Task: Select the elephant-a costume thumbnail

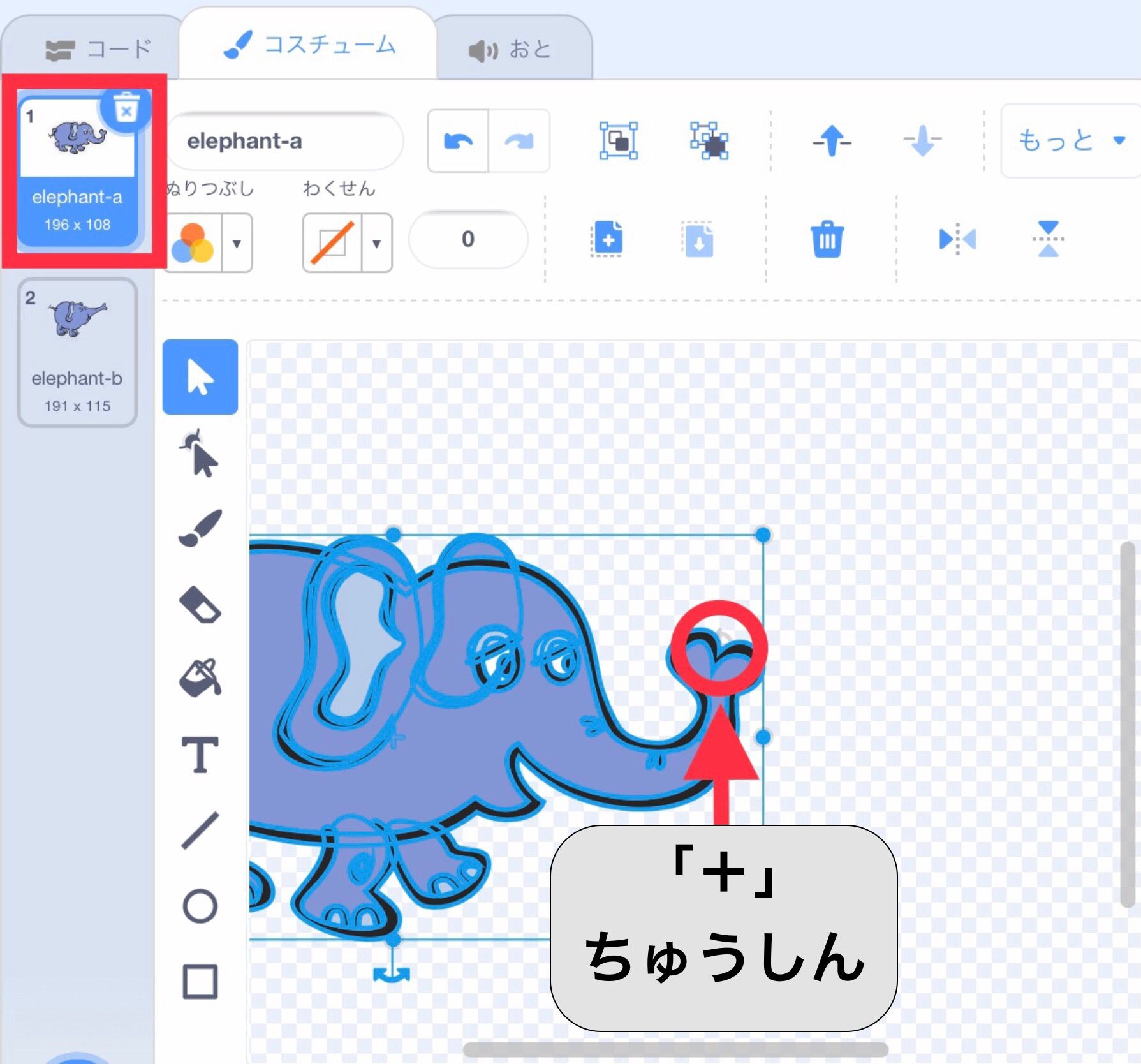Action: click(78, 170)
